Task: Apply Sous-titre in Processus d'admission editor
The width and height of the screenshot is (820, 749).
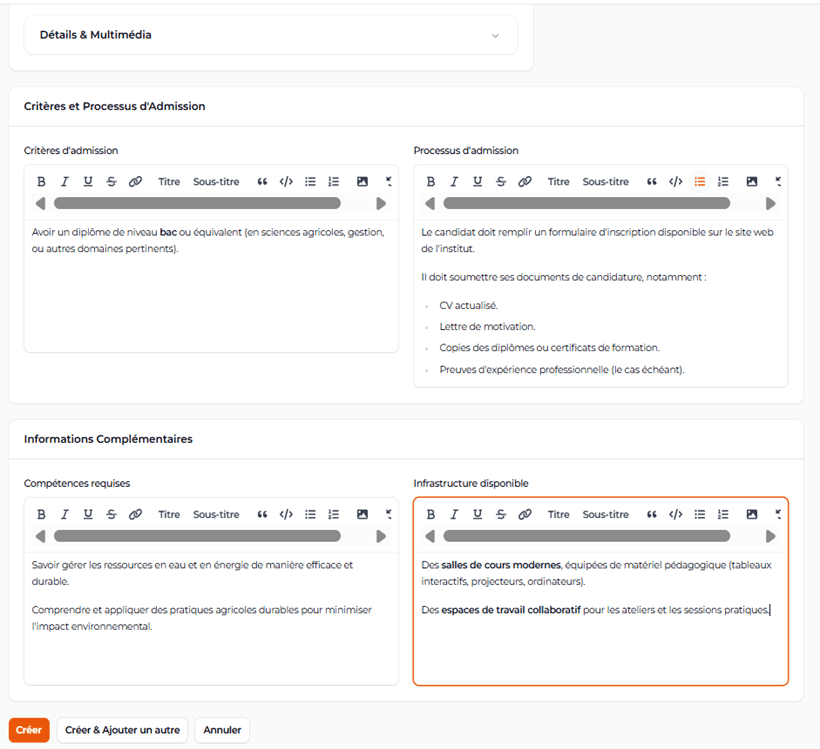Action: point(606,182)
